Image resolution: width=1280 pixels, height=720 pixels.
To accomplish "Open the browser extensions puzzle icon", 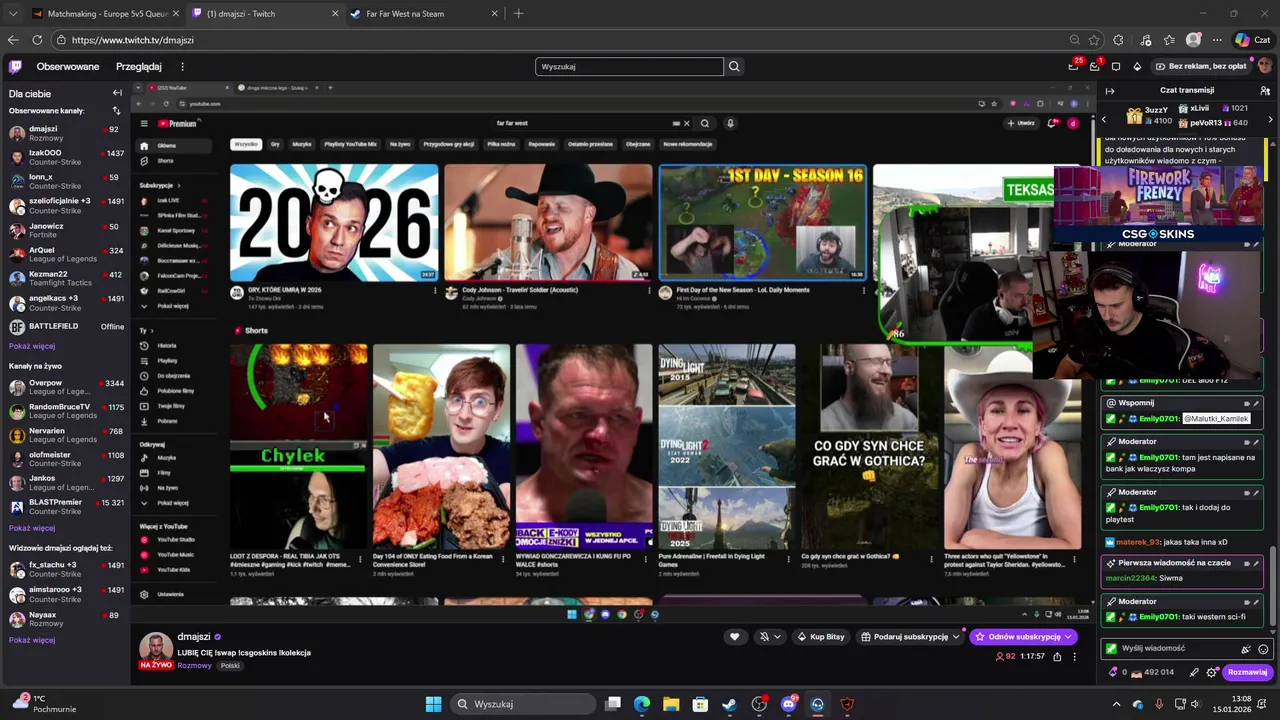I will tap(1118, 40).
